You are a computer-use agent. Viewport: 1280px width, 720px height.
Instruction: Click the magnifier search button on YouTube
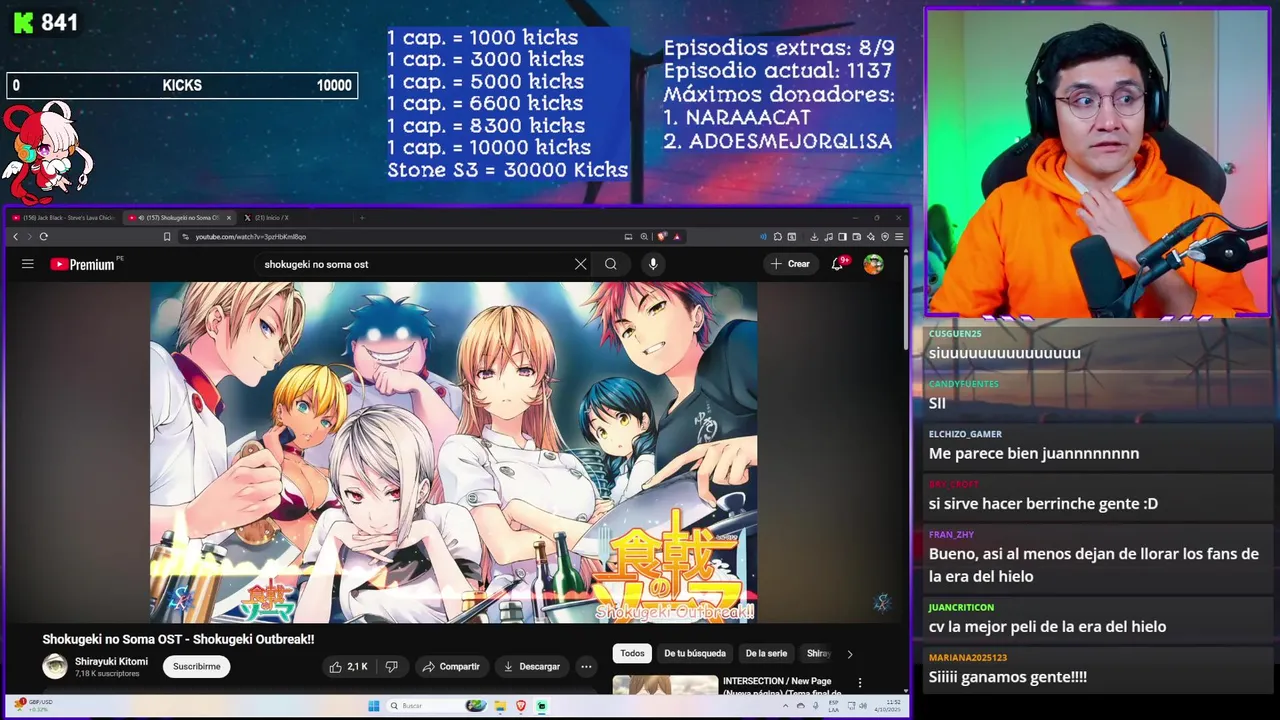(x=611, y=264)
